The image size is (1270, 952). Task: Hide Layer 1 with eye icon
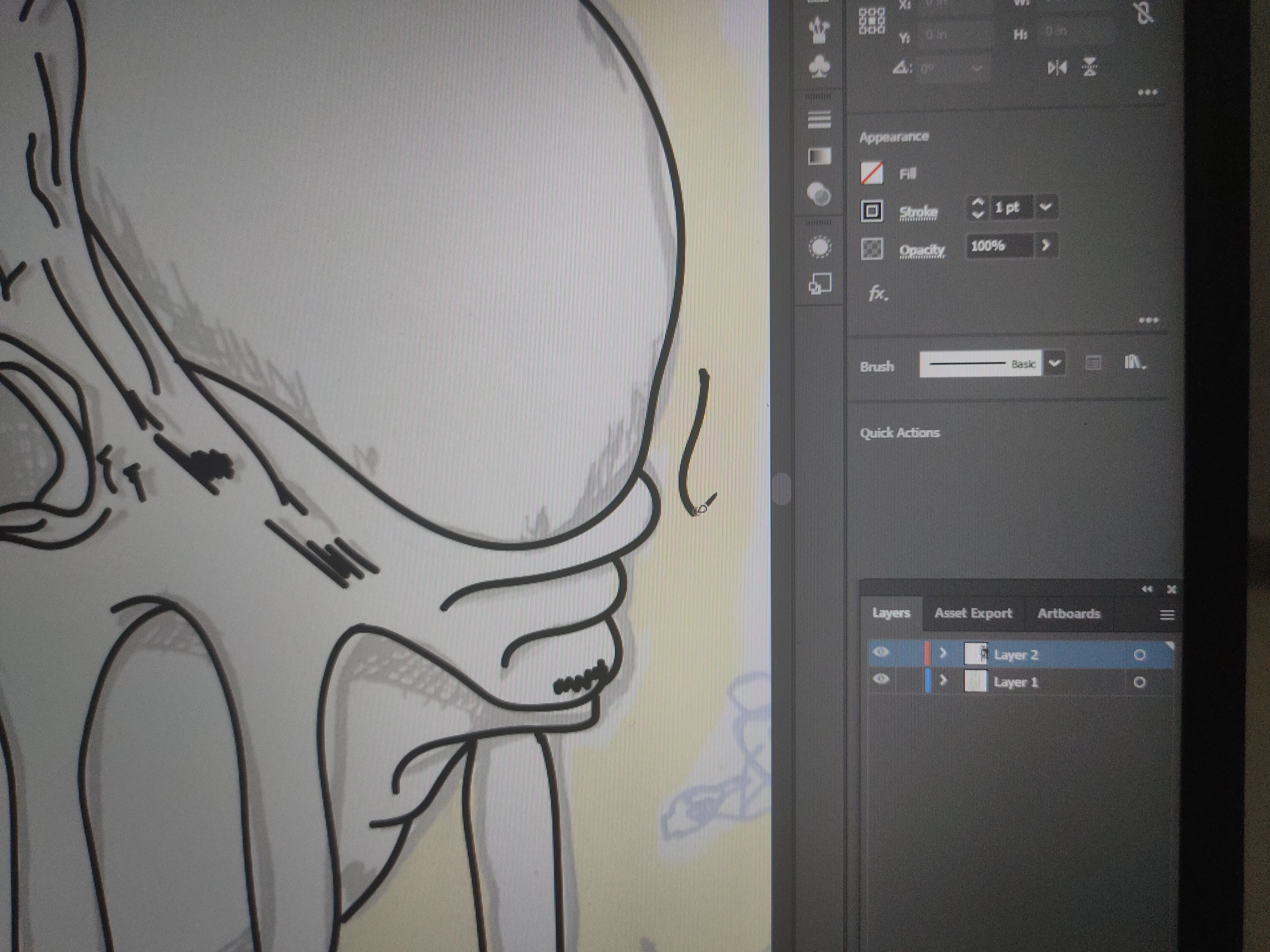tap(881, 679)
